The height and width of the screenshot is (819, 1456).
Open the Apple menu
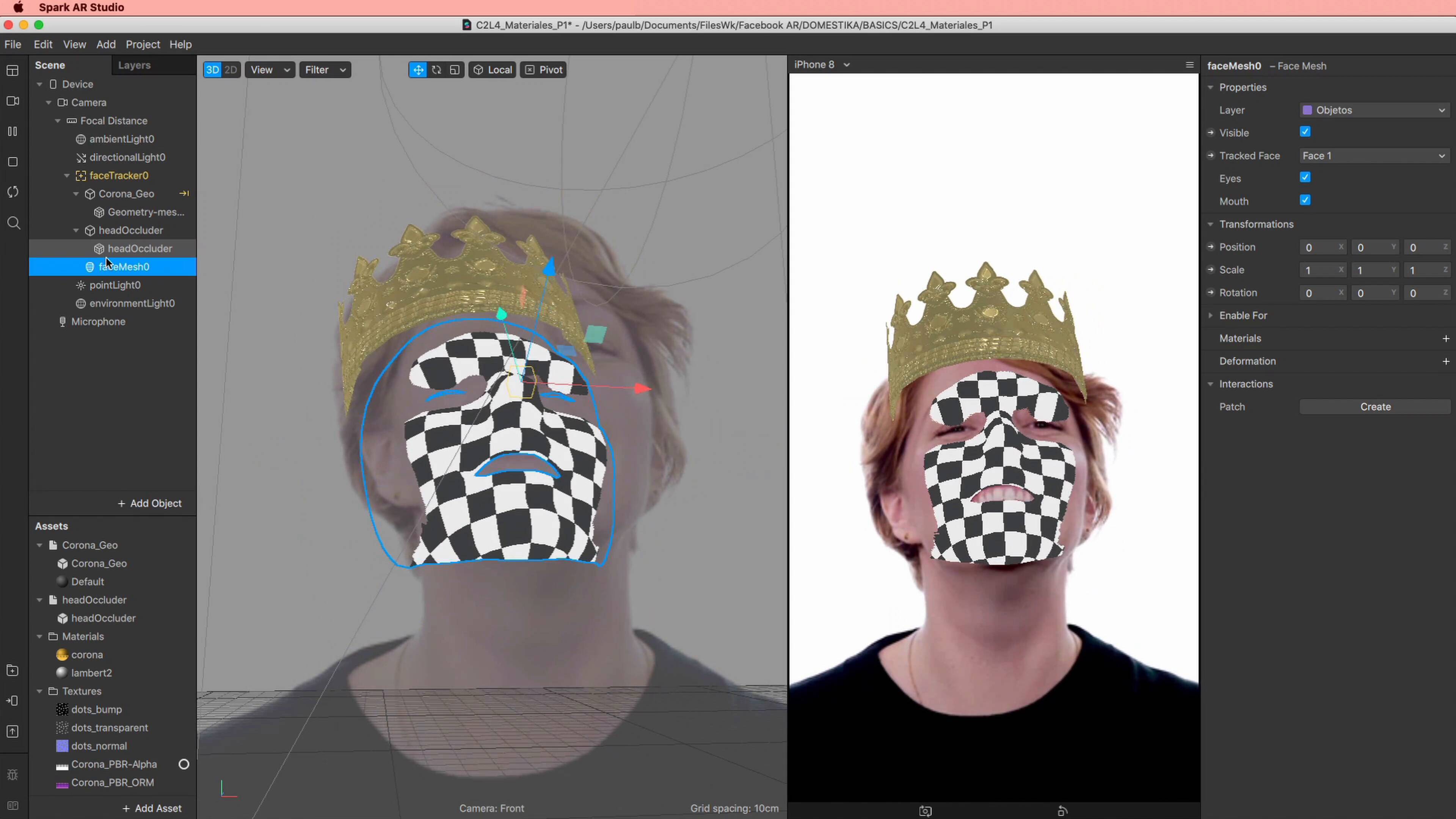pyautogui.click(x=18, y=7)
